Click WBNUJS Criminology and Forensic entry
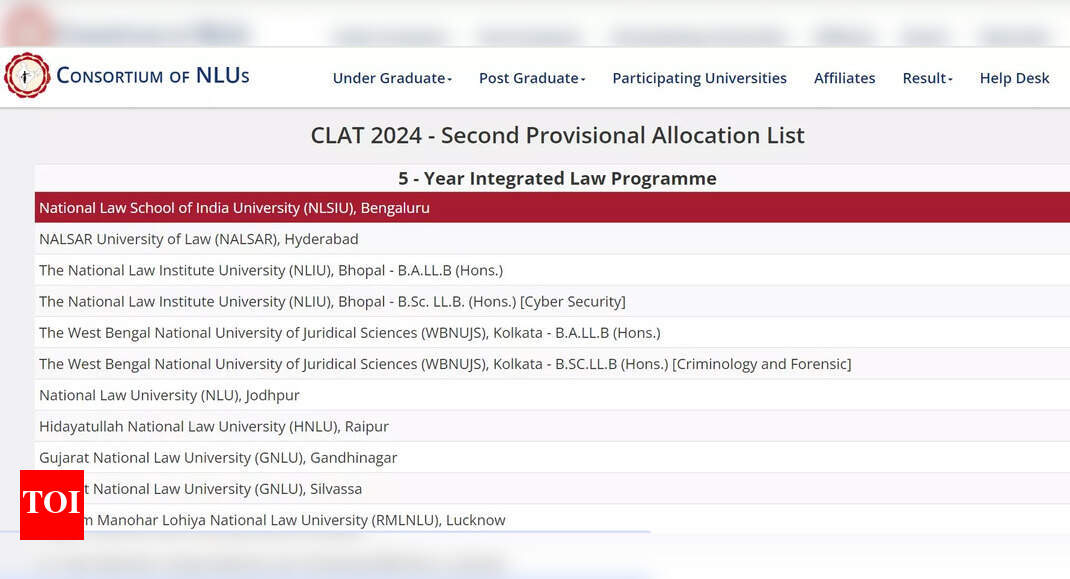Image resolution: width=1070 pixels, height=579 pixels. [x=444, y=364]
